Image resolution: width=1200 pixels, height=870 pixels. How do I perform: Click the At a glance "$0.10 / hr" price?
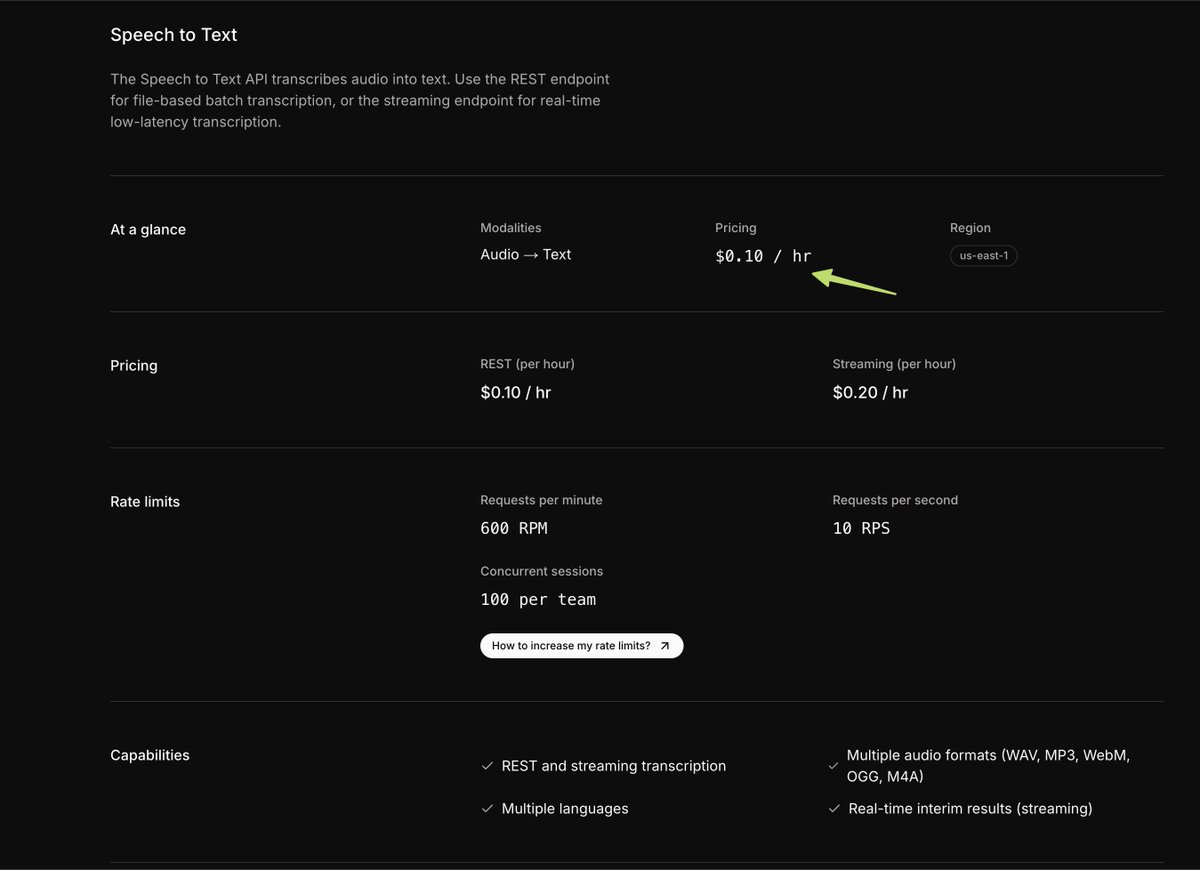coord(763,256)
